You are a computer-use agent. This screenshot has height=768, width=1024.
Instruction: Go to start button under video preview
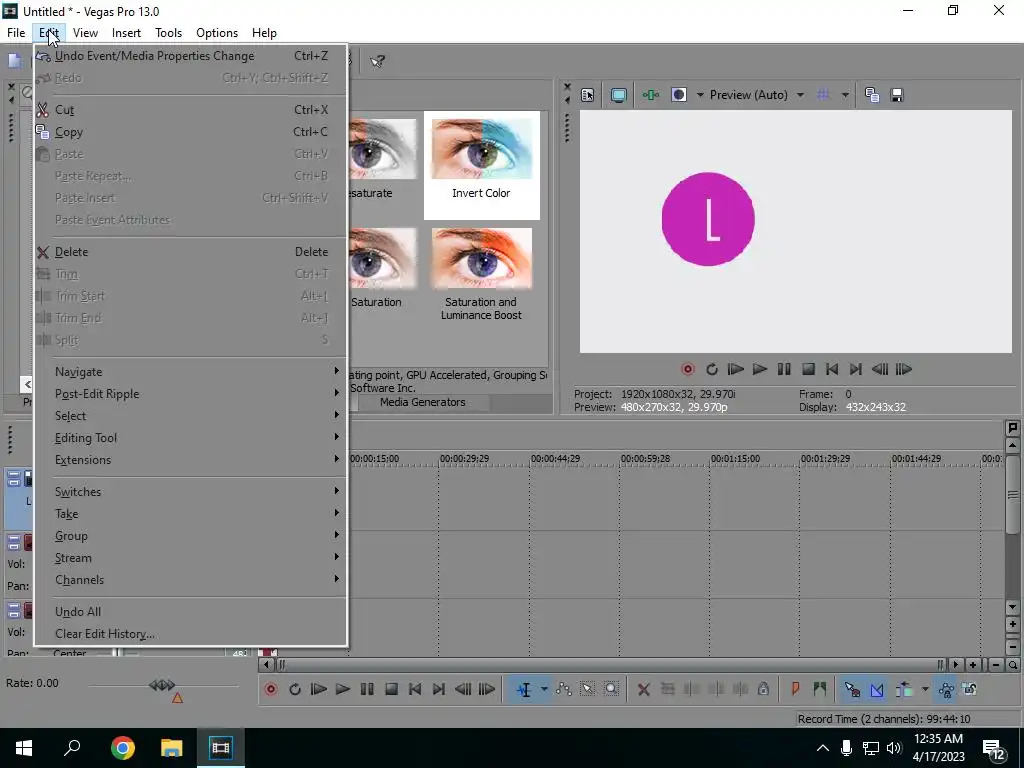831,369
